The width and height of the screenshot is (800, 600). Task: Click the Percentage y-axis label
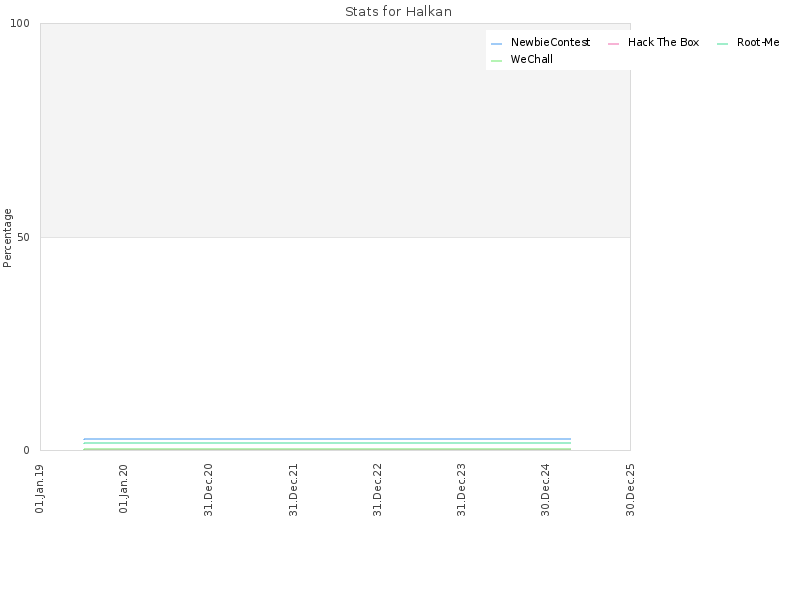[7, 238]
